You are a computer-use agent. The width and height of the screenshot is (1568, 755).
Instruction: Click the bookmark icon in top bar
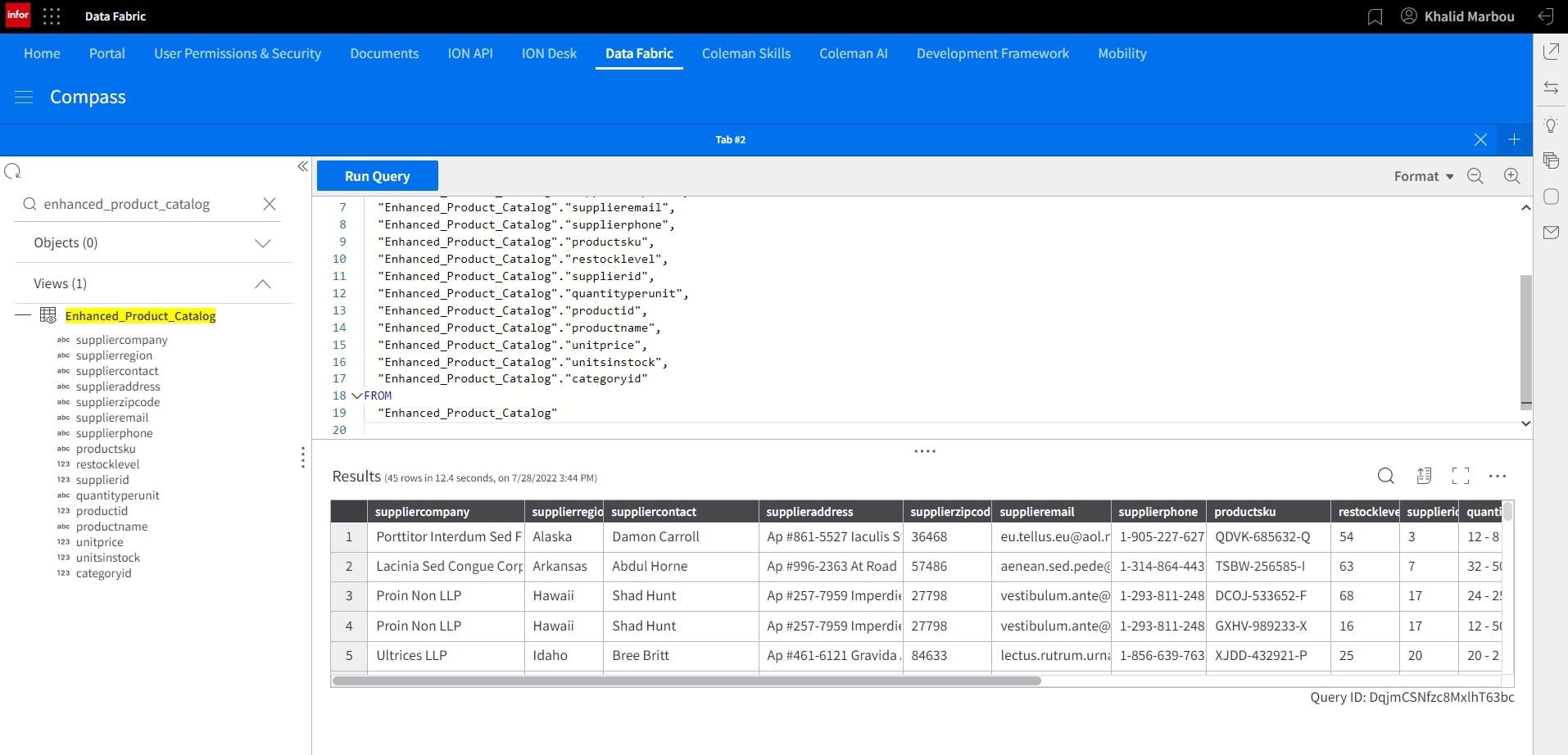(x=1375, y=16)
